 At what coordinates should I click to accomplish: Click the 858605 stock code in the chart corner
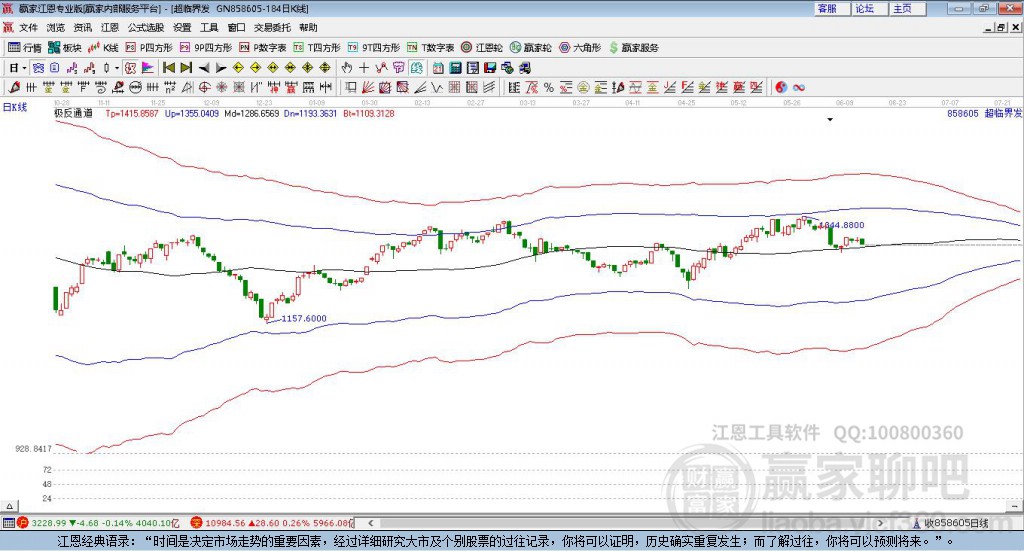963,113
